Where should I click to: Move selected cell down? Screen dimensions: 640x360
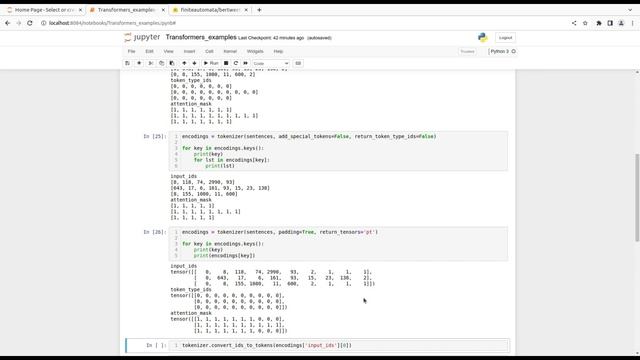point(194,63)
